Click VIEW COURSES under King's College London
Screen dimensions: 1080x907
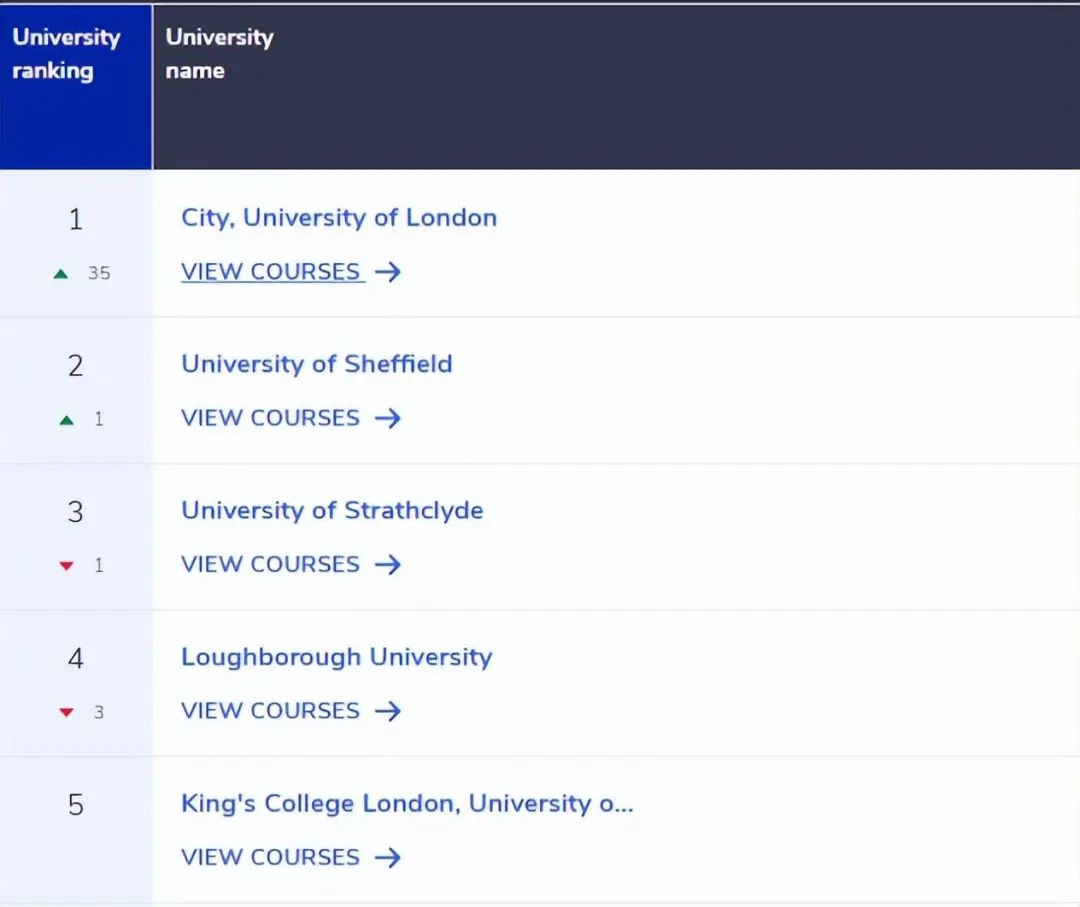tap(270, 857)
